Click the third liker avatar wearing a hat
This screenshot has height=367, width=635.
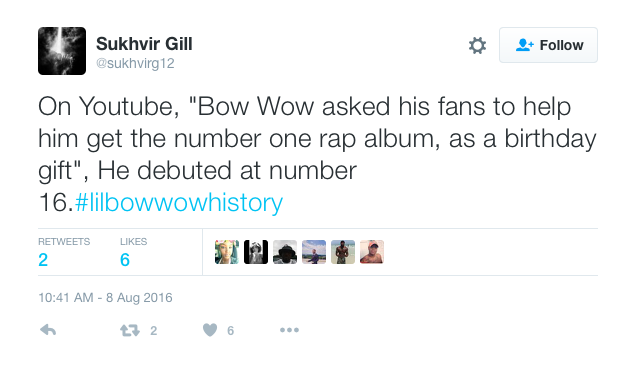285,252
